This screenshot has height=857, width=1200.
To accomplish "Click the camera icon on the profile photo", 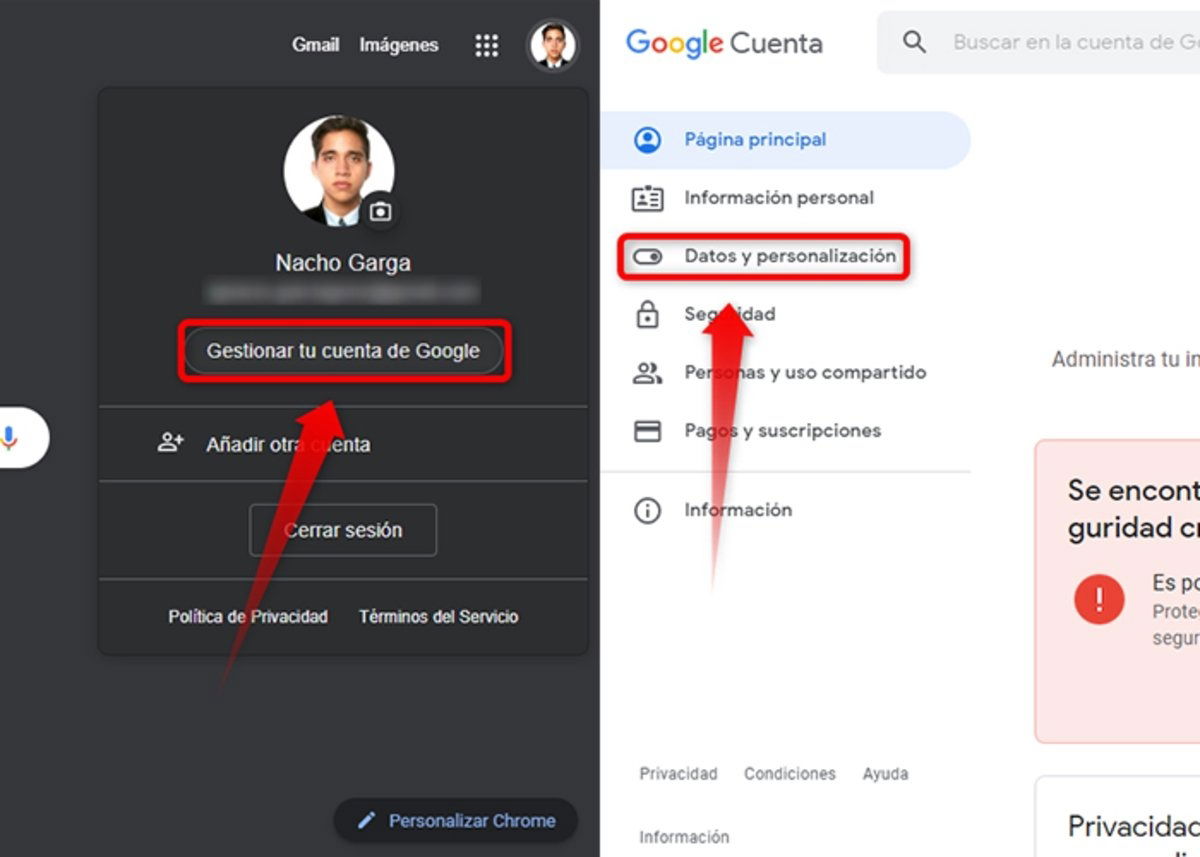I will tap(380, 209).
